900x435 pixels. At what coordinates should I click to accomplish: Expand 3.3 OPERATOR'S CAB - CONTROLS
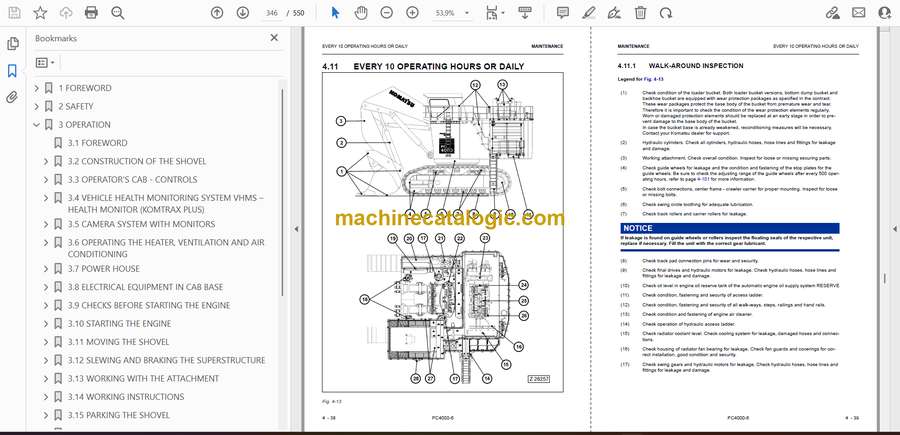[46, 180]
